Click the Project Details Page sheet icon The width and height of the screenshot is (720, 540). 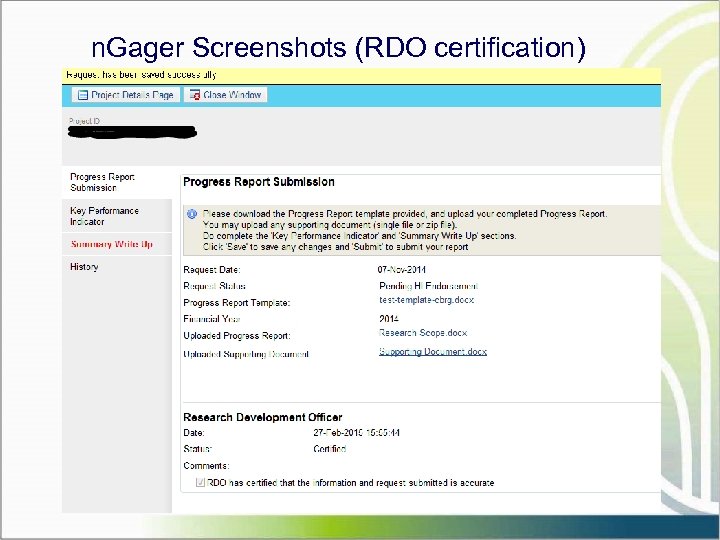[83, 95]
